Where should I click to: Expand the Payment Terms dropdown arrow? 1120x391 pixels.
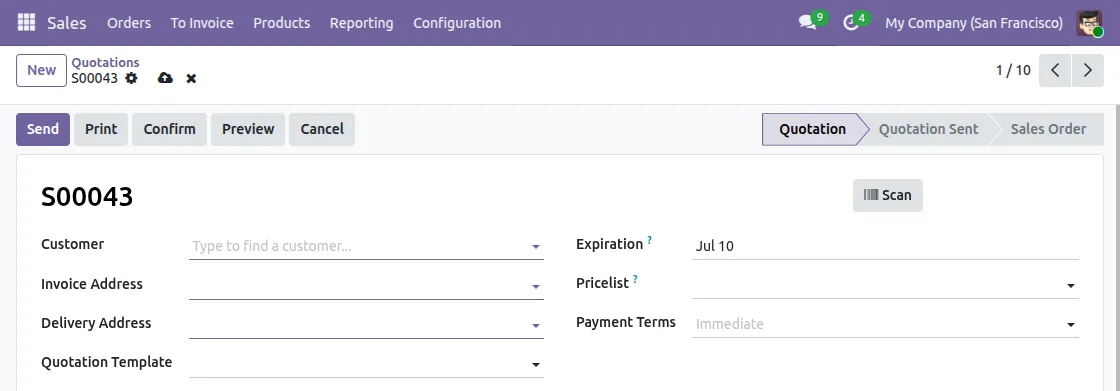tap(1071, 325)
